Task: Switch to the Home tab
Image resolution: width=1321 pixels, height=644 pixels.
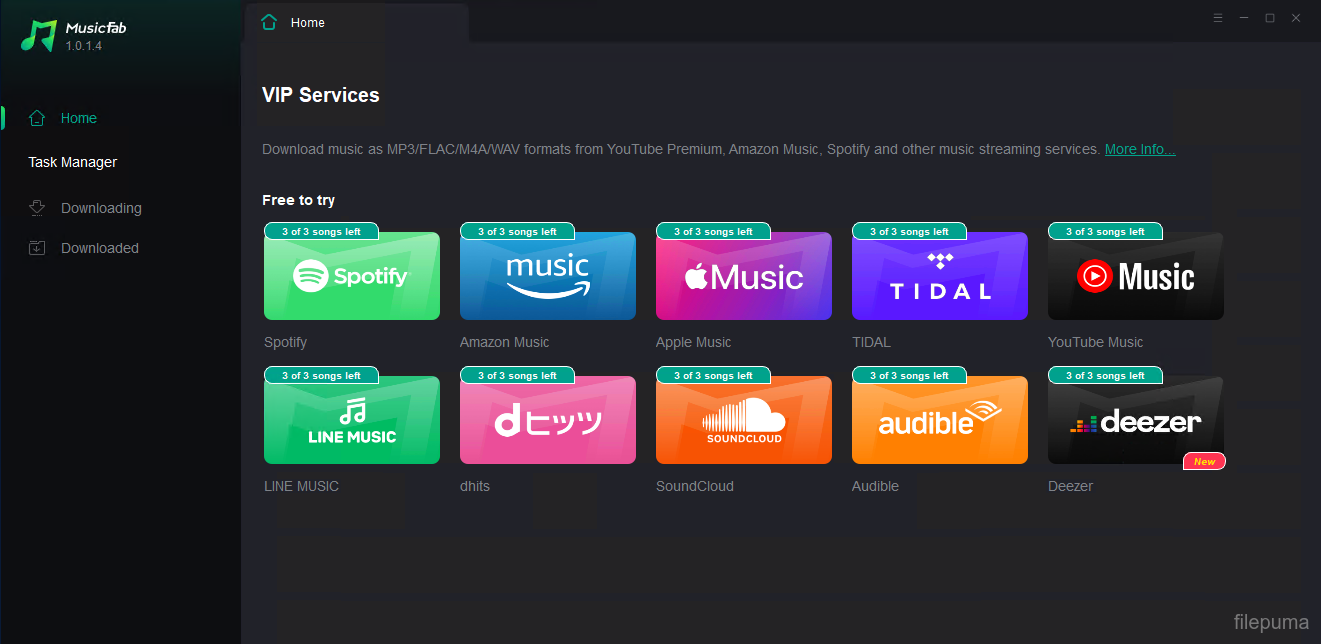Action: [x=307, y=22]
